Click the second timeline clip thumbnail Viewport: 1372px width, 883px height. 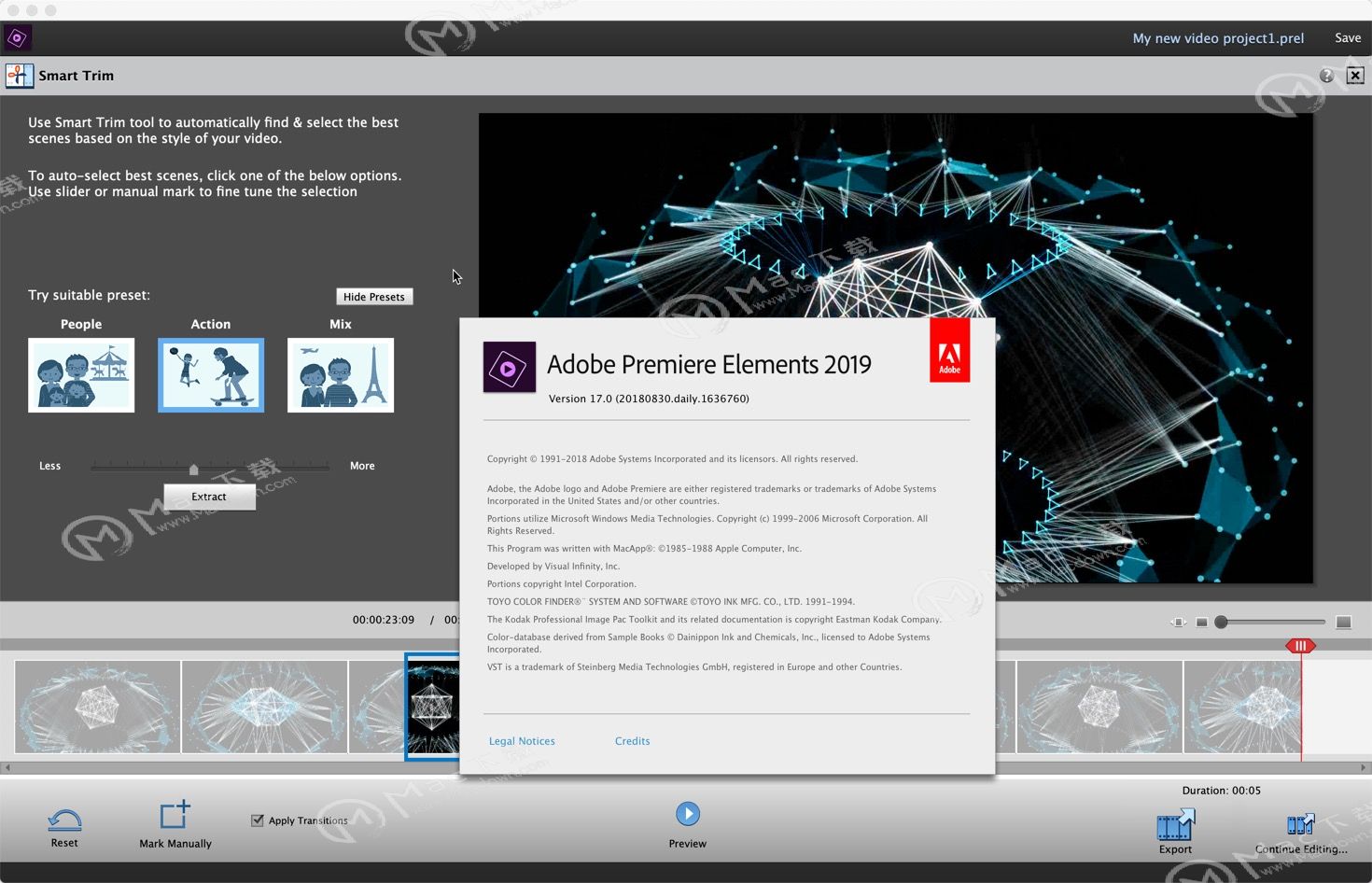click(x=265, y=707)
